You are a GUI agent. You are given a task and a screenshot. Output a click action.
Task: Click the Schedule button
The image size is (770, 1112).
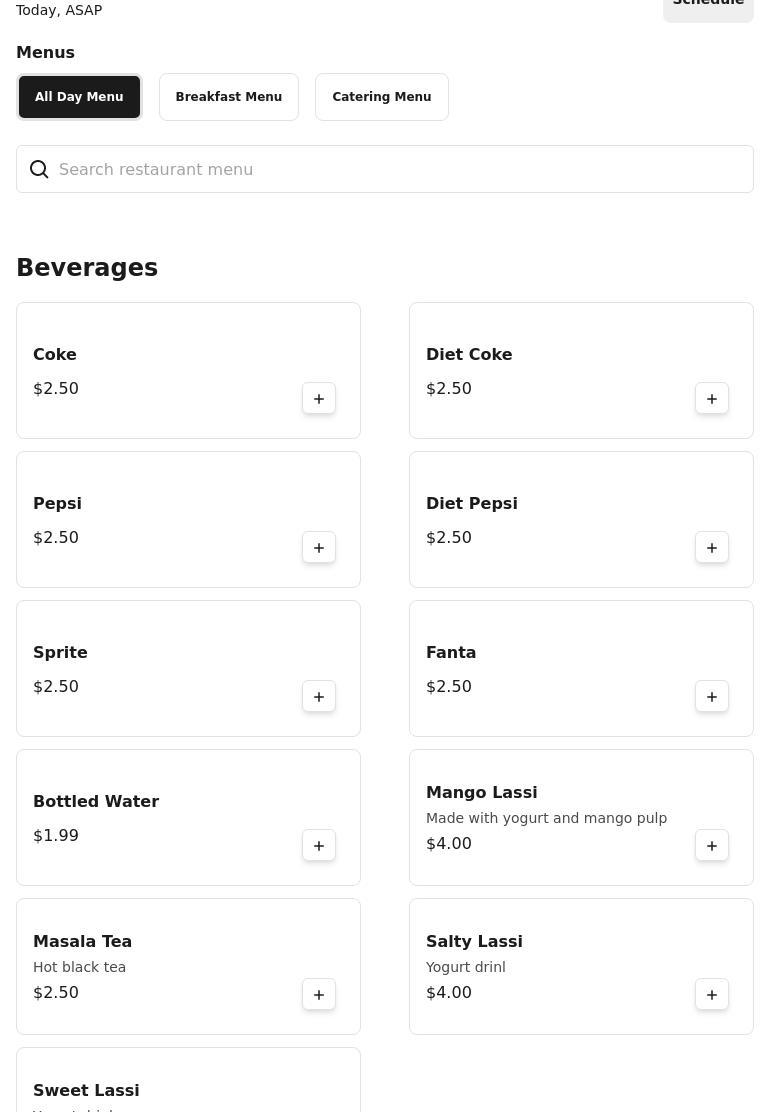708,7
